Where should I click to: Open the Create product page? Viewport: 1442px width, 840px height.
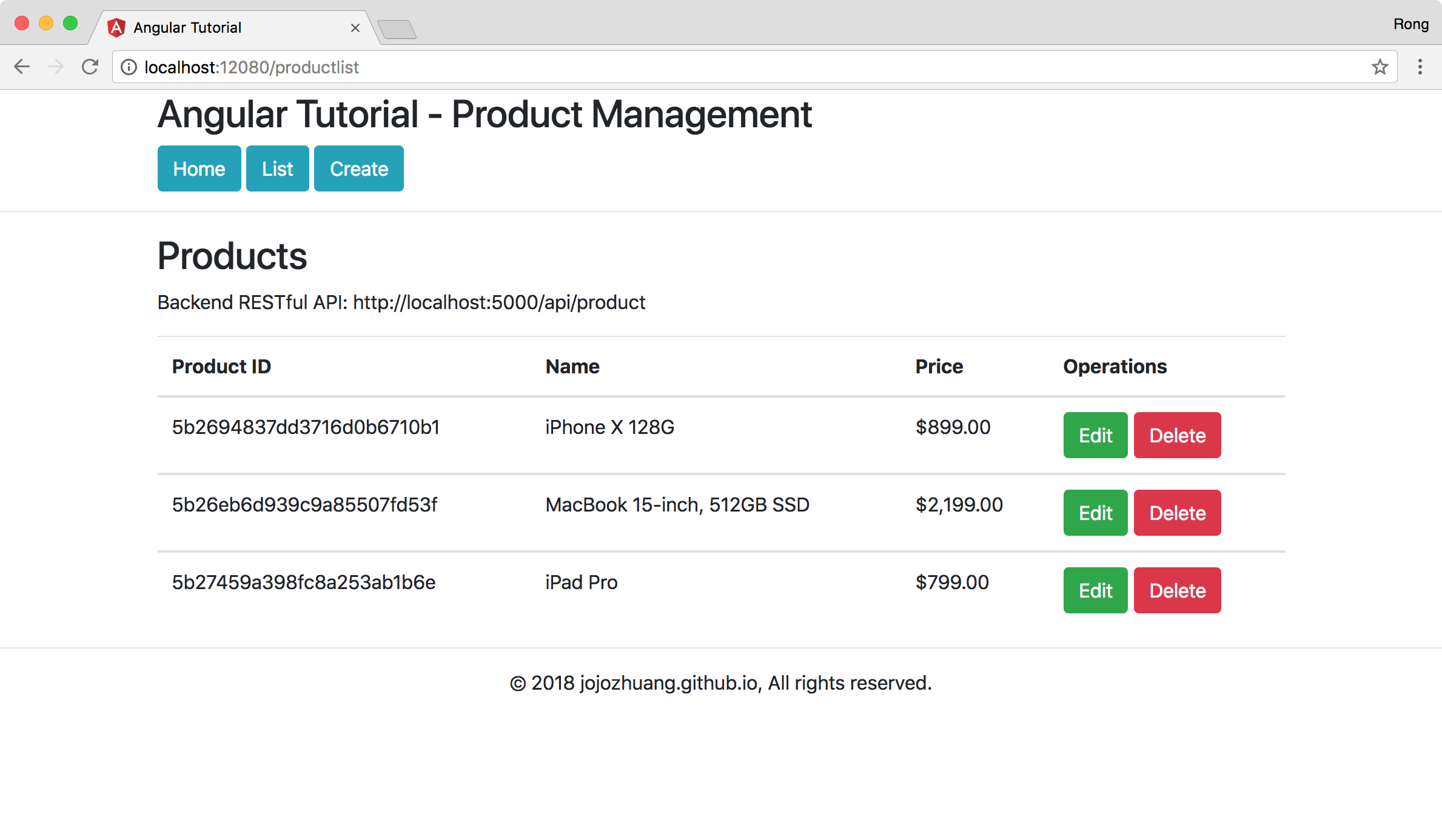tap(358, 168)
